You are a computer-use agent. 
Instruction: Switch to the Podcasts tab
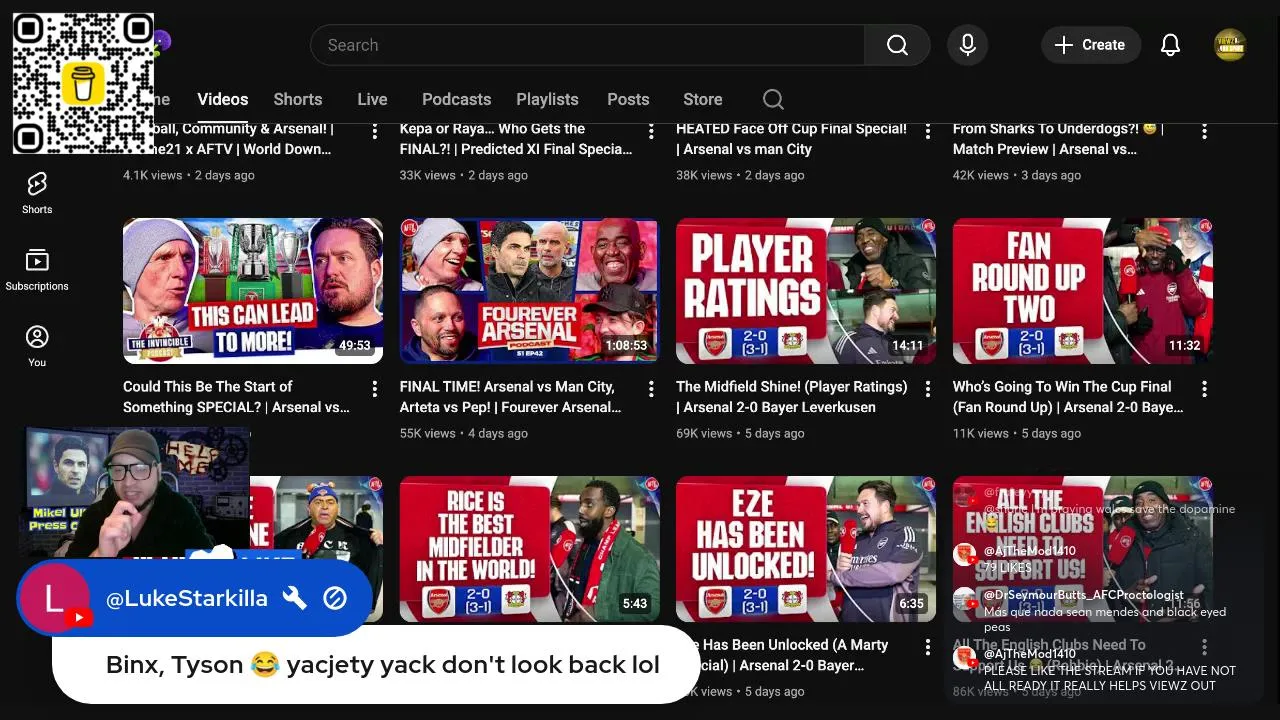click(456, 99)
